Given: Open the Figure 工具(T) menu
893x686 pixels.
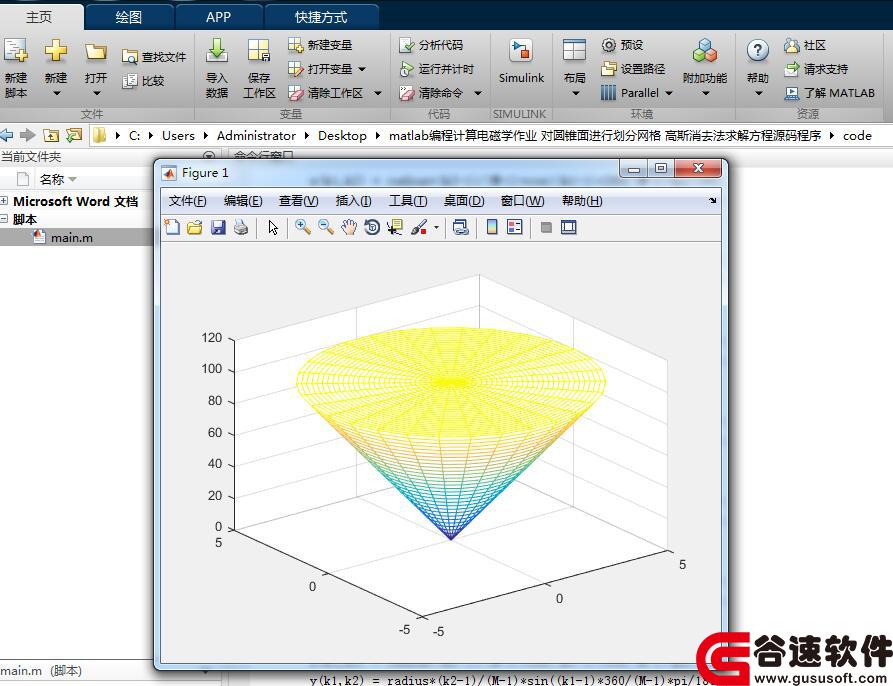Looking at the screenshot, I should (x=408, y=201).
